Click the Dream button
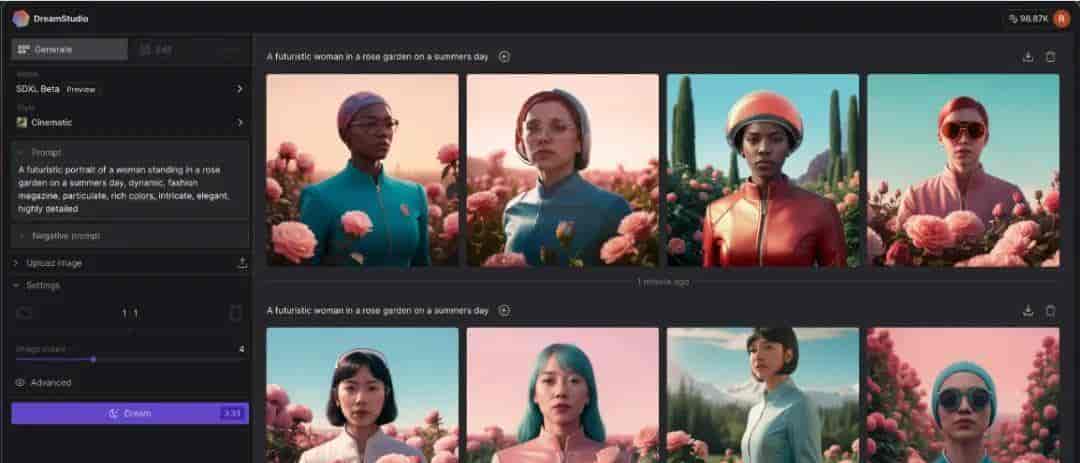This screenshot has height=463, width=1080. coord(129,413)
